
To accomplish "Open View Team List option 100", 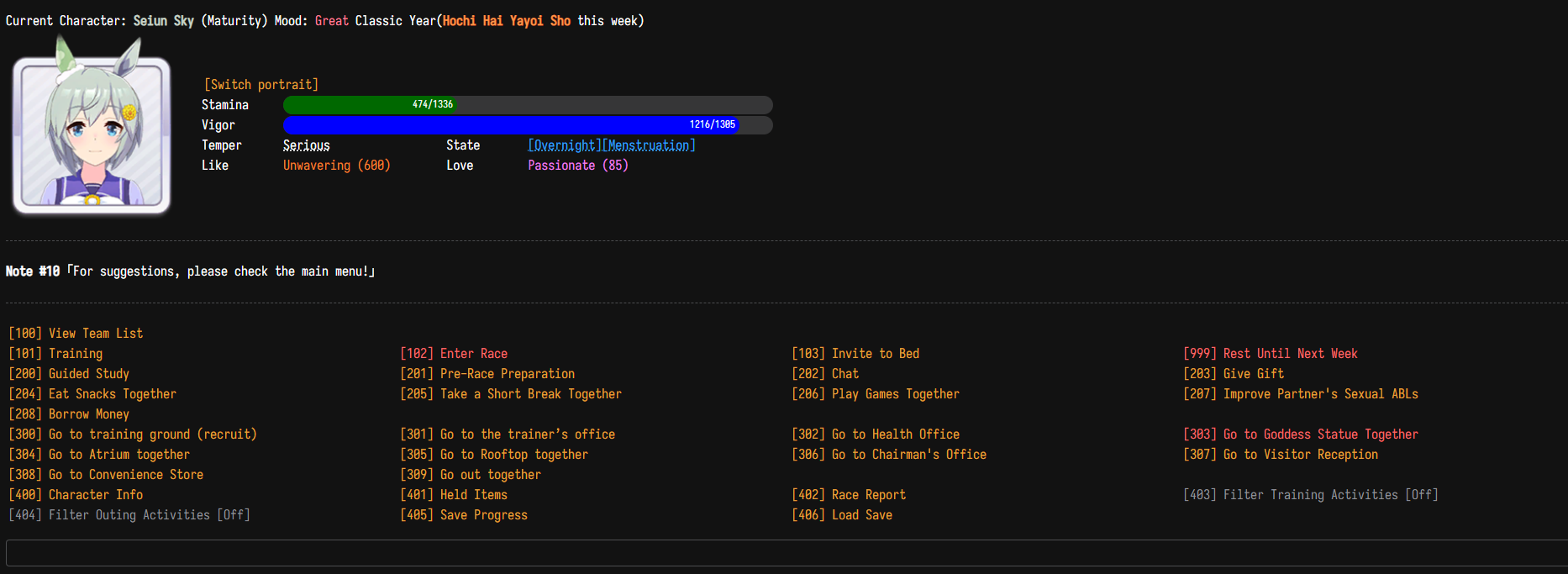I will point(76,334).
